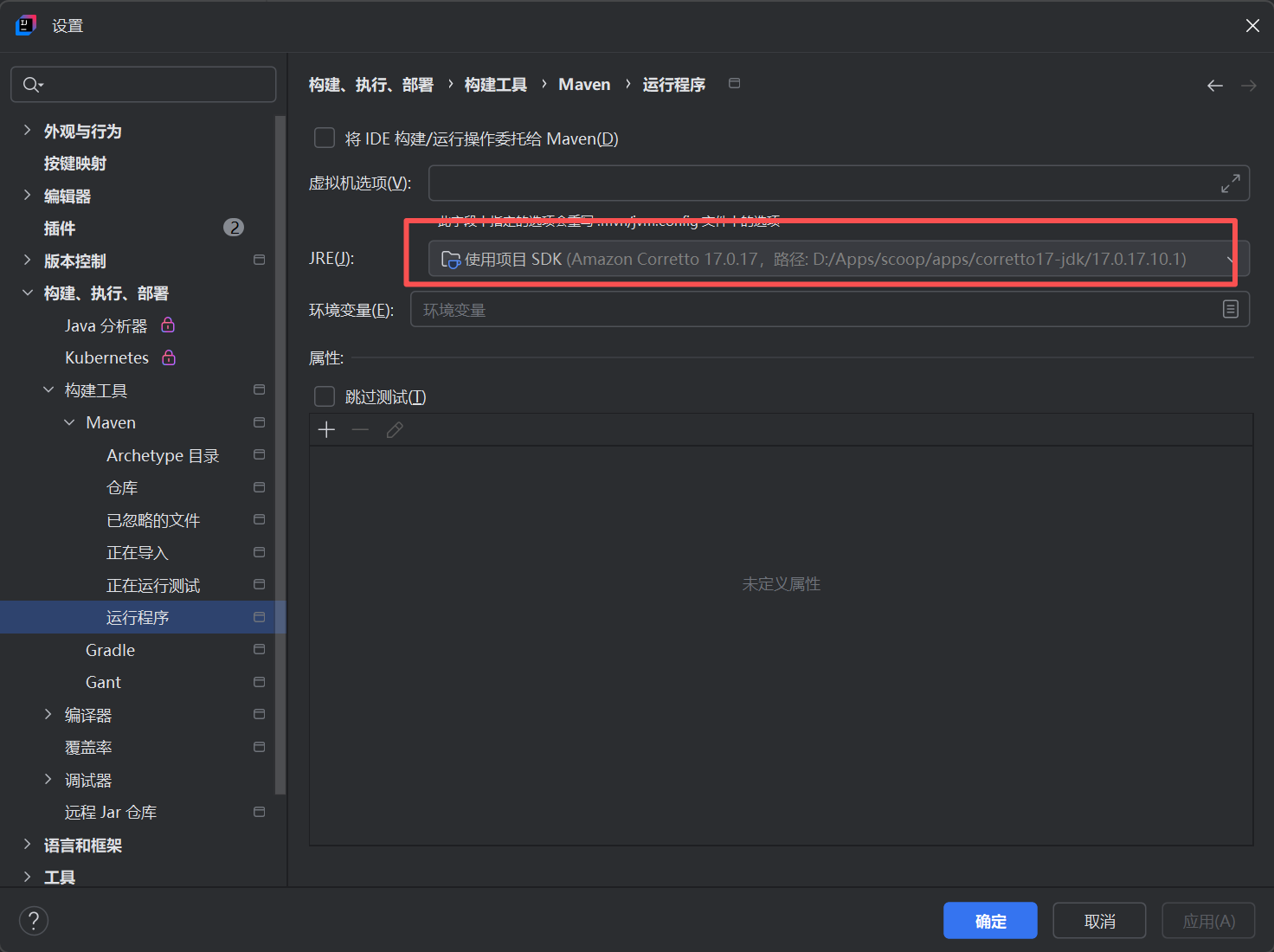This screenshot has height=952, width=1274.
Task: Click project icon on 远程 Jar 仓库 row
Action: click(x=259, y=812)
